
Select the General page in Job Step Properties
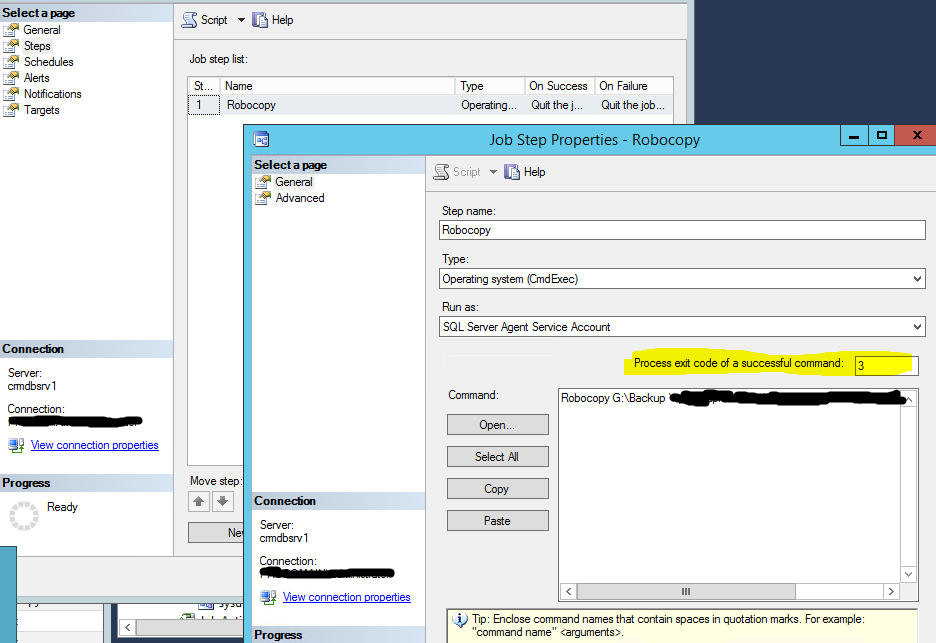(294, 182)
